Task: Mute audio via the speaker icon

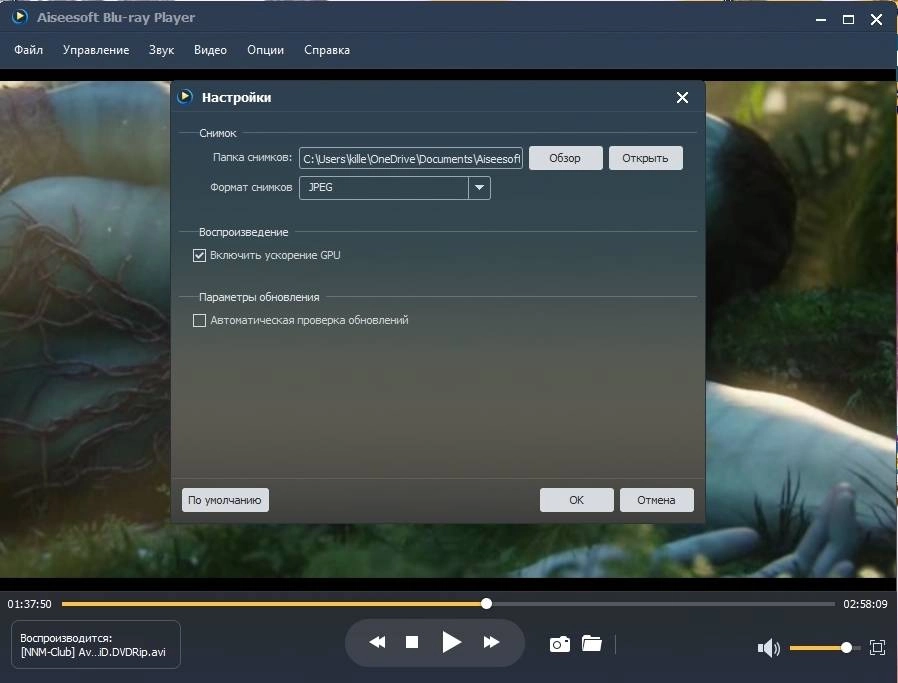Action: [x=769, y=648]
